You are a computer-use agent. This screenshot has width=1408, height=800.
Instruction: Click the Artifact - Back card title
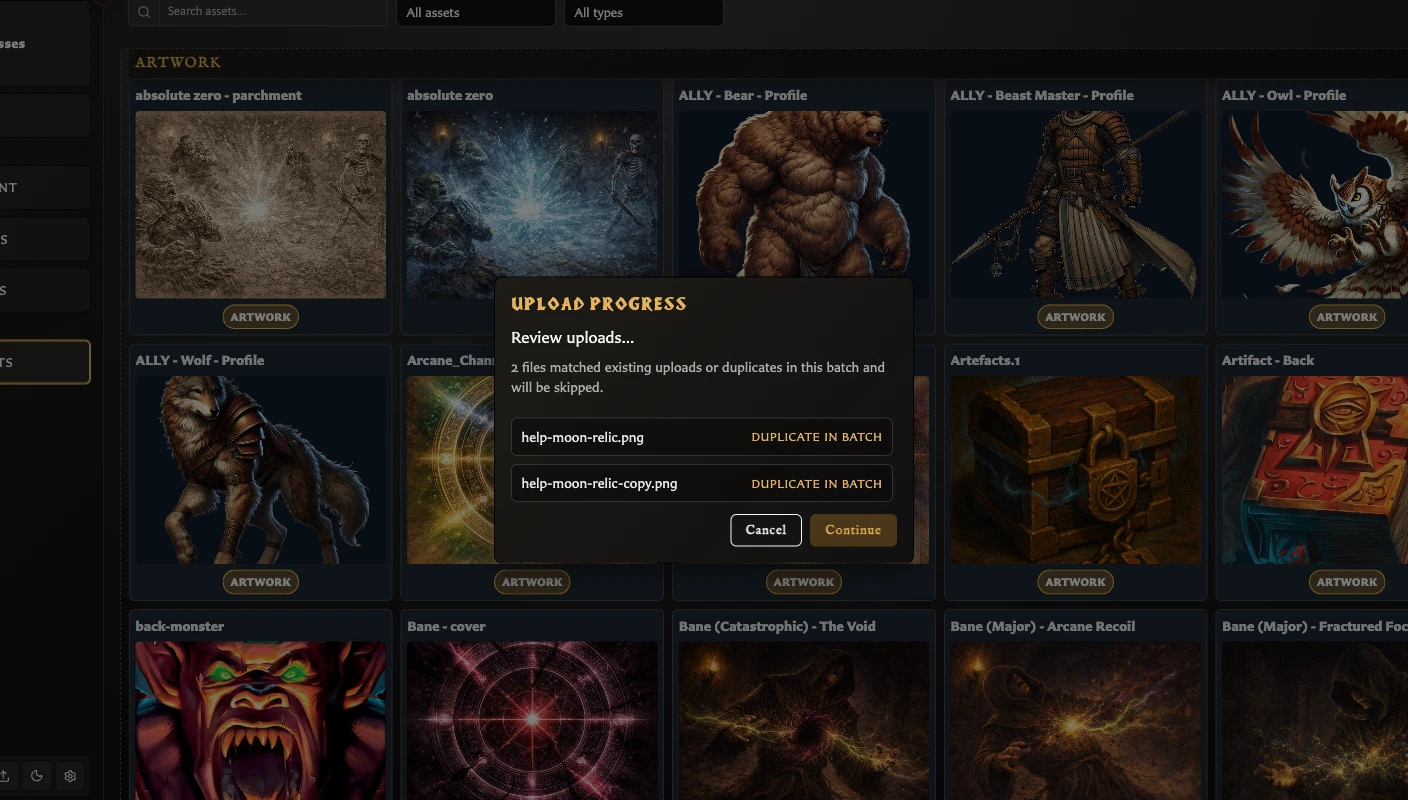1268,361
